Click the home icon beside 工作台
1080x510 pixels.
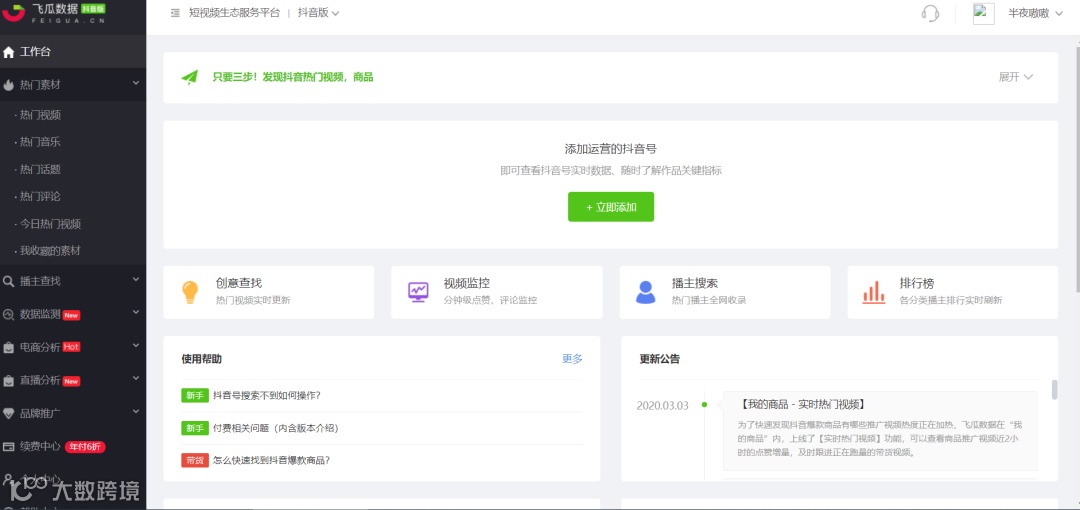[x=9, y=52]
